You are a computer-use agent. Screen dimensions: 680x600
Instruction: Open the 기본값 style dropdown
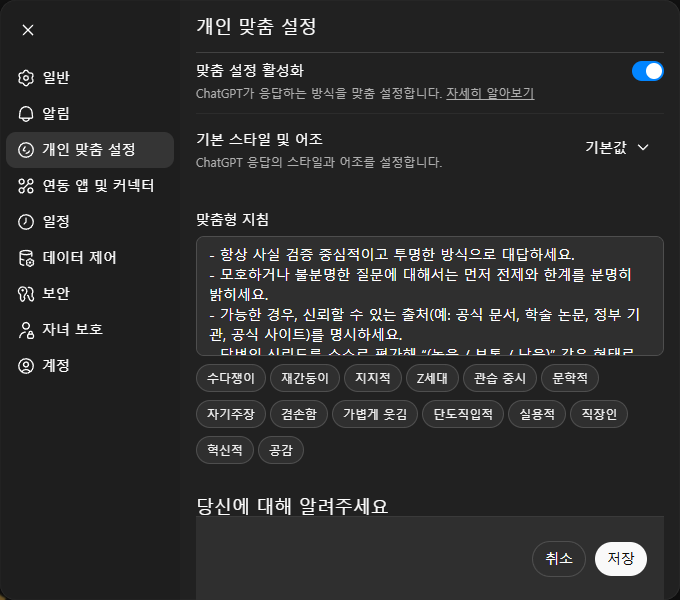pyautogui.click(x=617, y=148)
